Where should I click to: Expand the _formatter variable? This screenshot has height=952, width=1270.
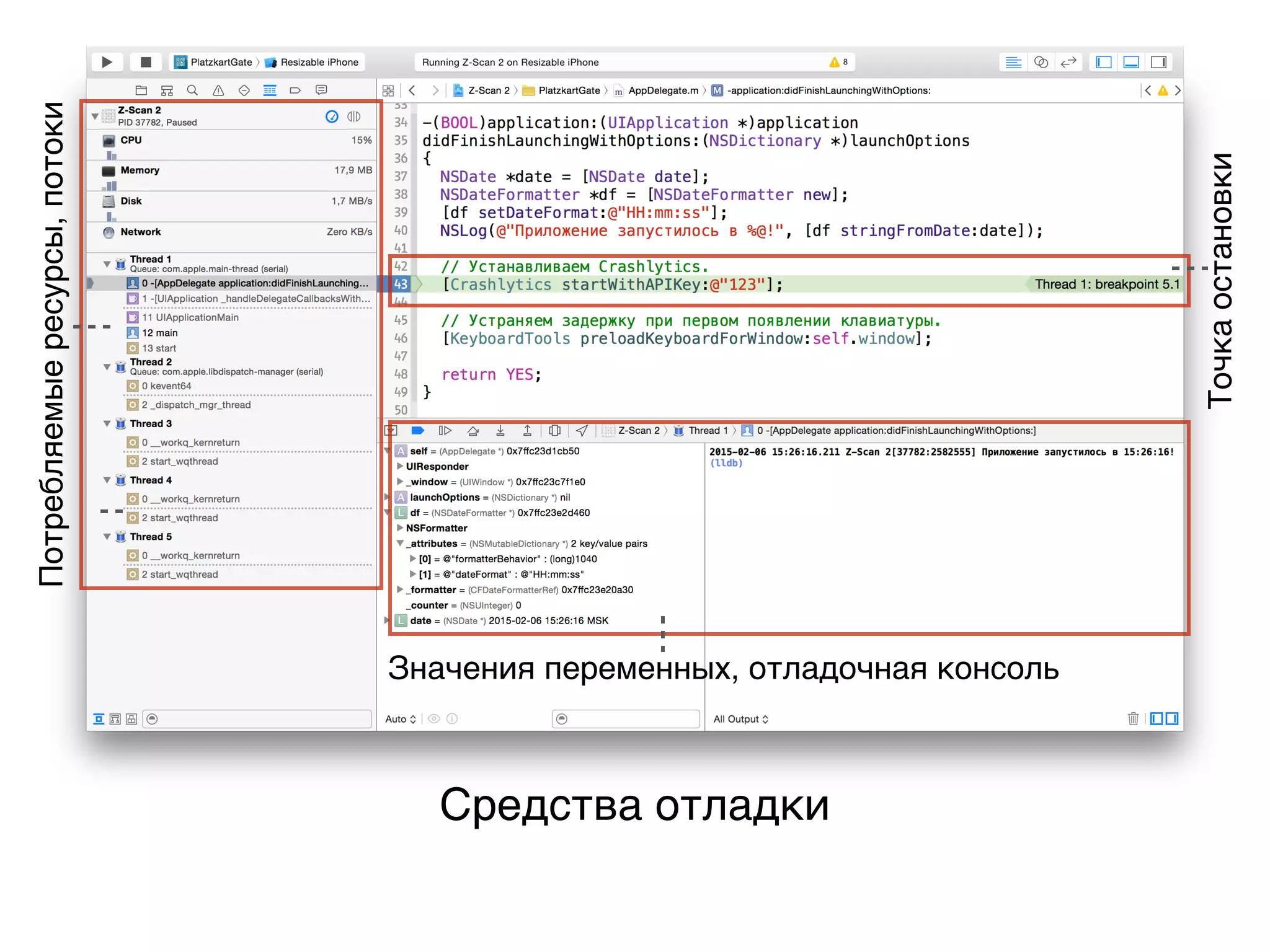point(401,589)
